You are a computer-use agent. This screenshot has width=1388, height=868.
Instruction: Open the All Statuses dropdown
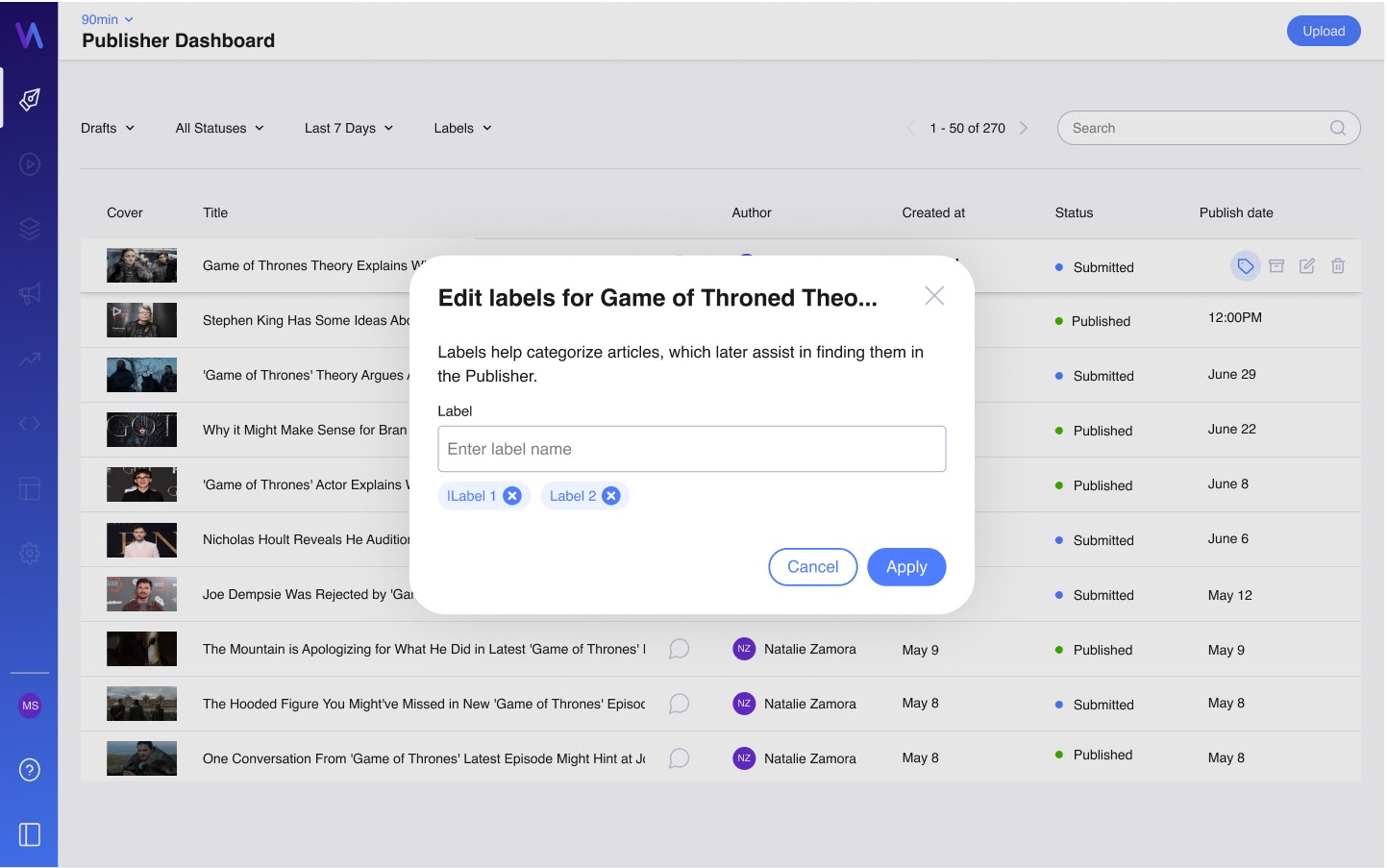[x=219, y=128]
